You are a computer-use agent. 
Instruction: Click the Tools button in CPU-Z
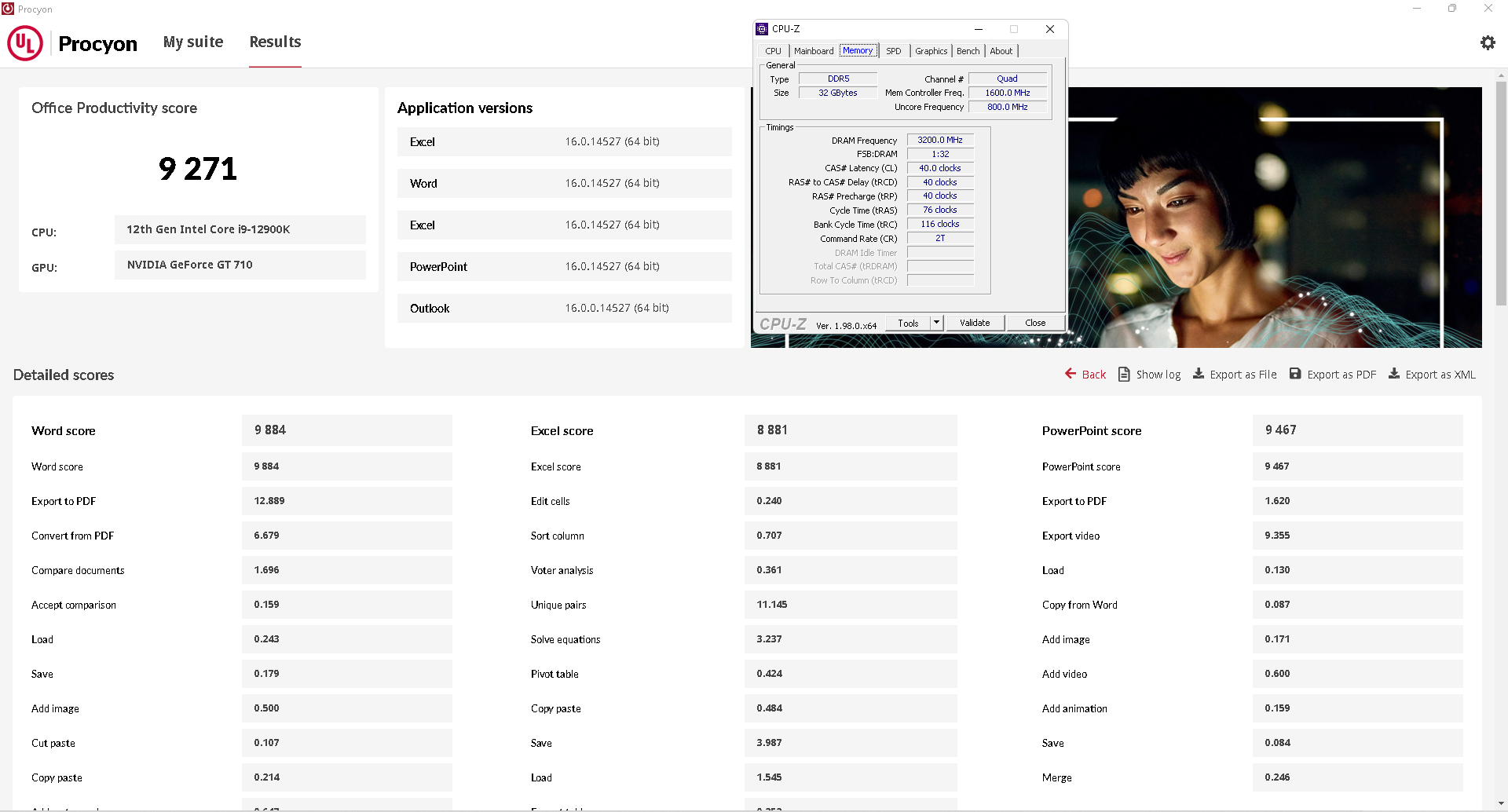pyautogui.click(x=908, y=323)
